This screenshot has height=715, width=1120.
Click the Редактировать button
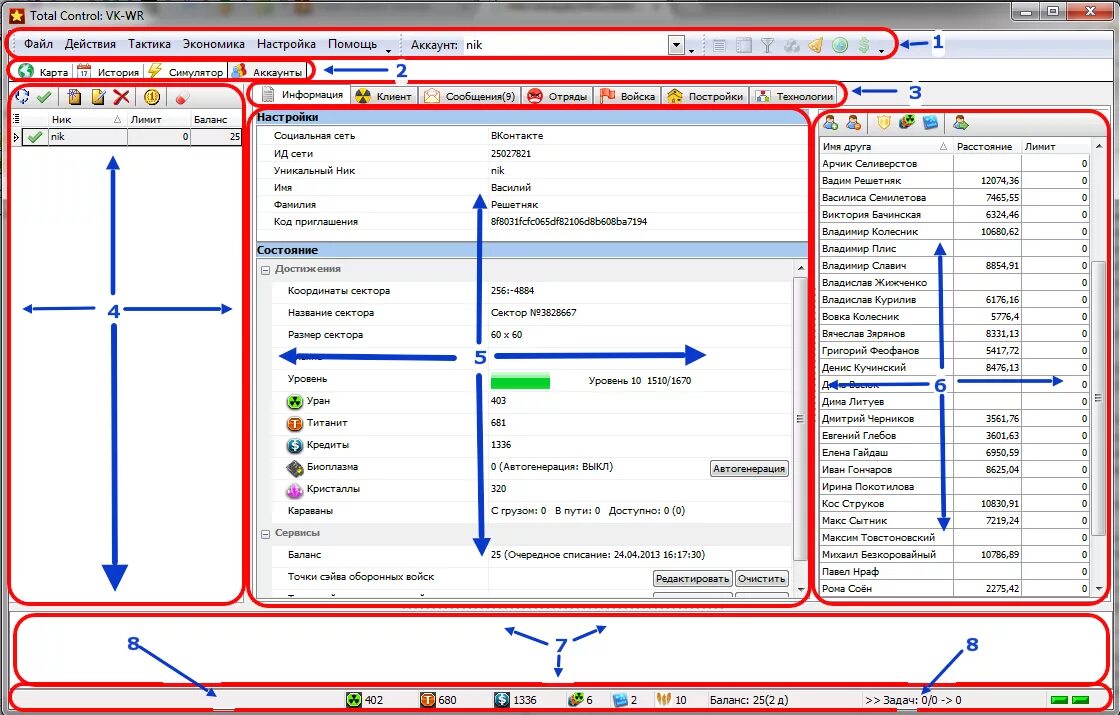[692, 579]
